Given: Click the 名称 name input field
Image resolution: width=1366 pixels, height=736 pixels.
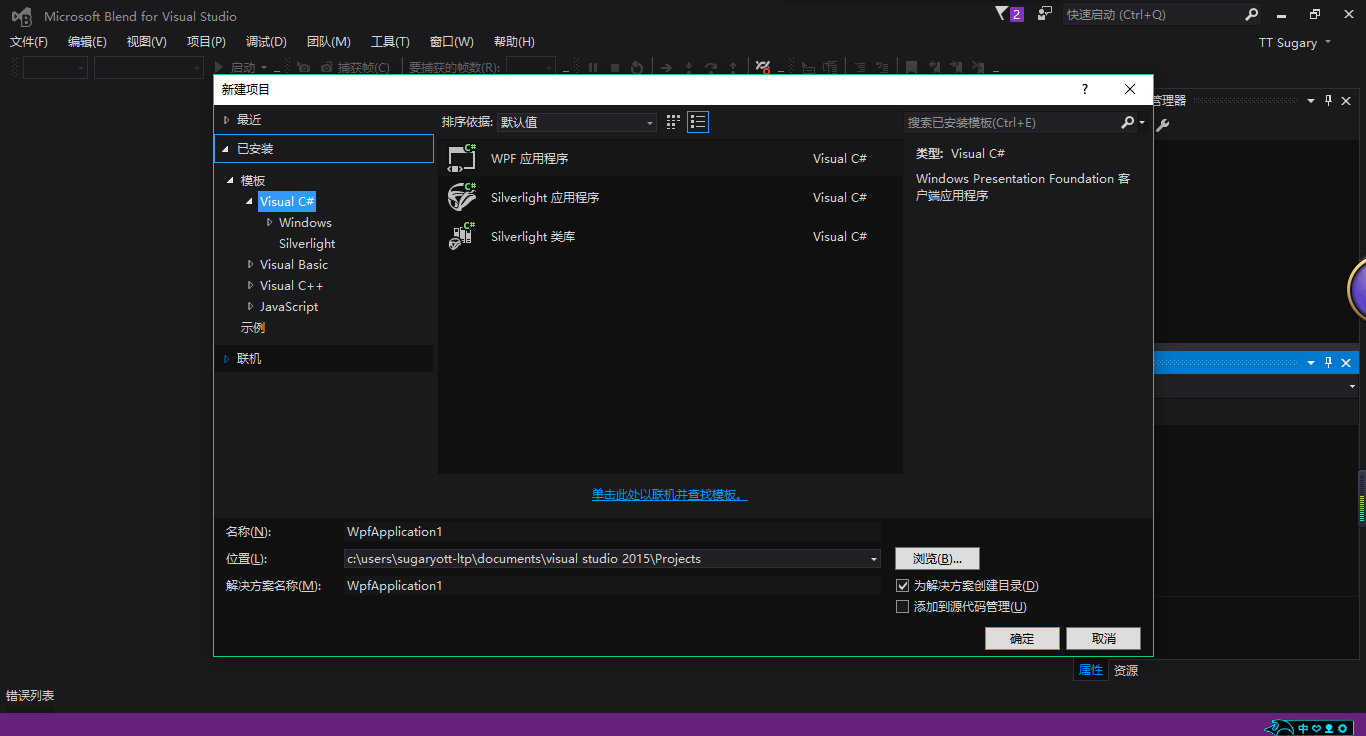Looking at the screenshot, I should [x=612, y=532].
